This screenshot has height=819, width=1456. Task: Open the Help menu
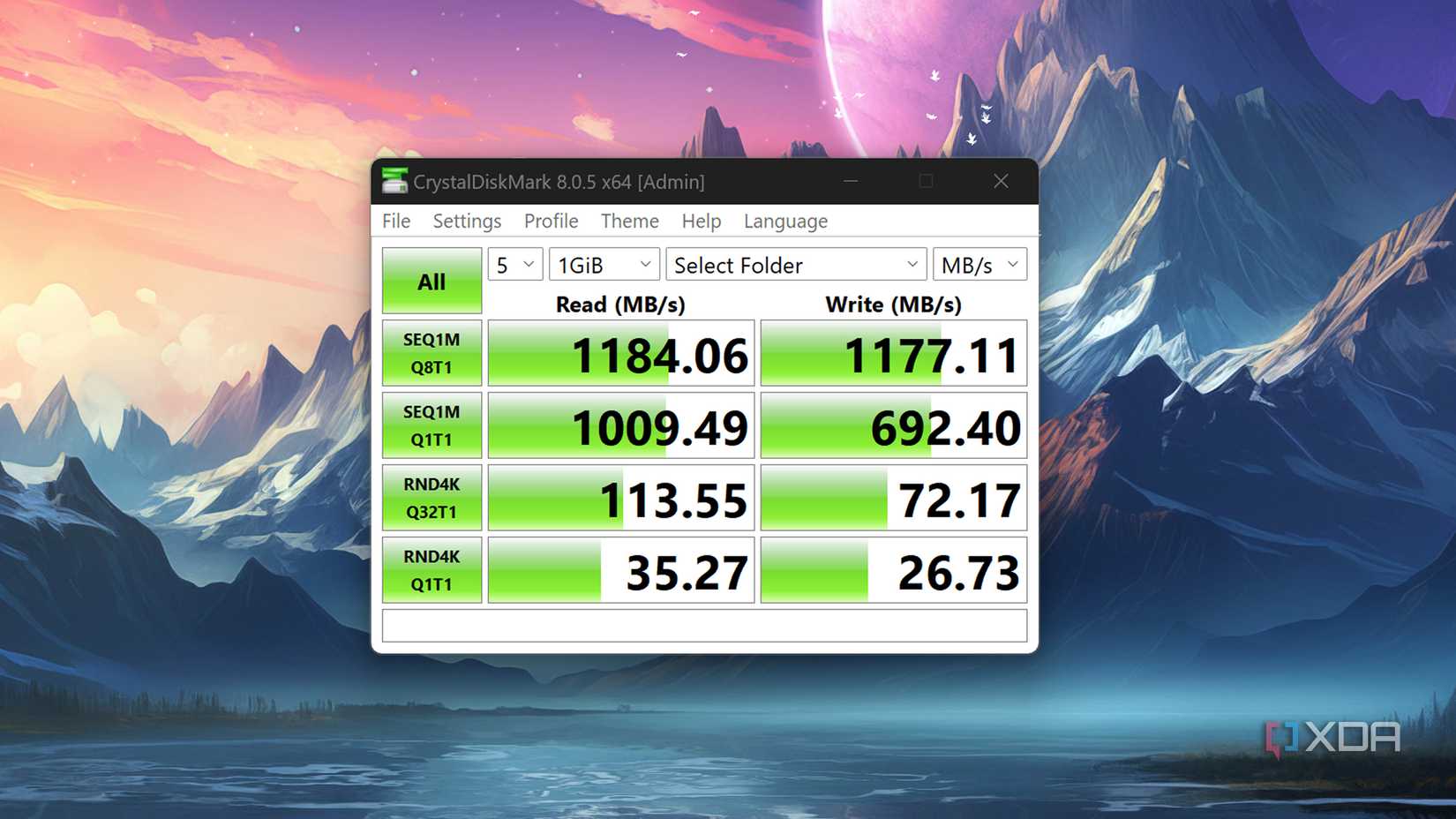(x=702, y=221)
